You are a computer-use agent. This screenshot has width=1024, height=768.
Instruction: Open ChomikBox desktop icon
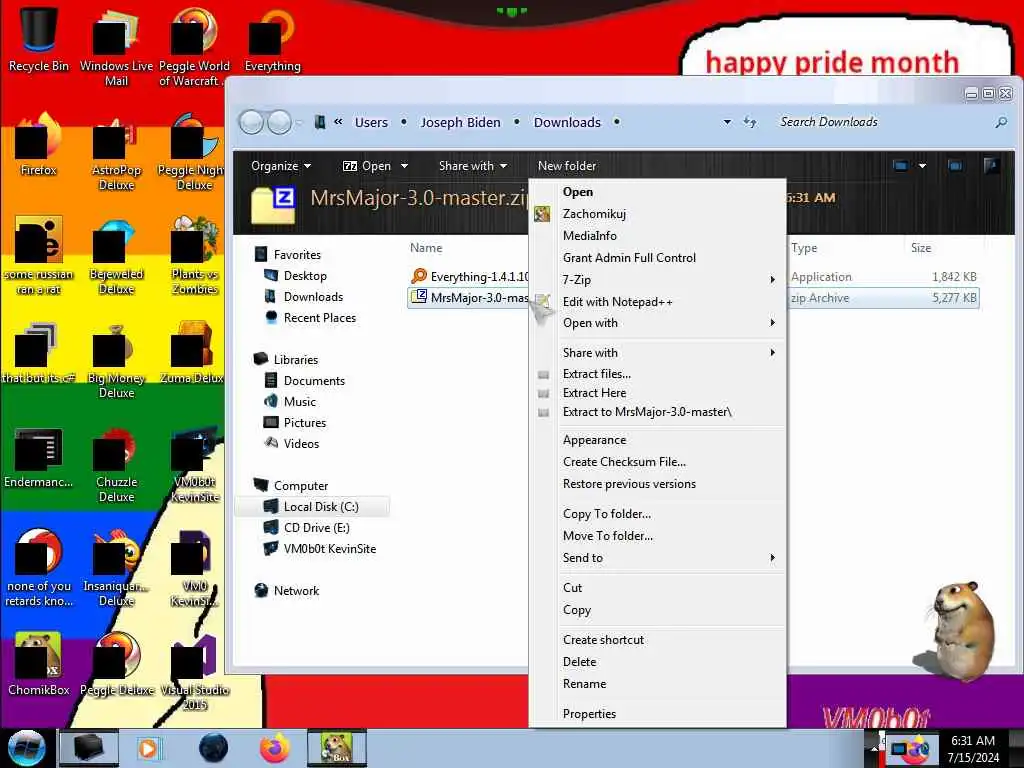(x=39, y=664)
